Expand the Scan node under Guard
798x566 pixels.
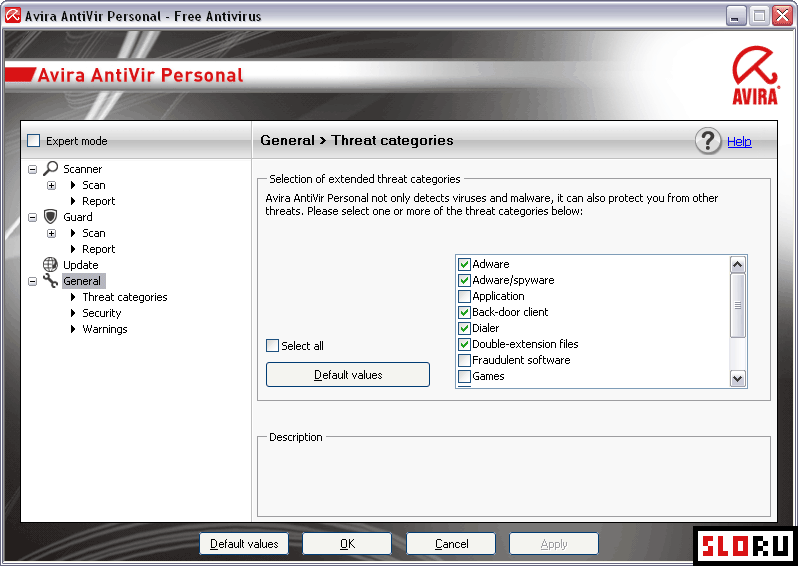[51, 233]
